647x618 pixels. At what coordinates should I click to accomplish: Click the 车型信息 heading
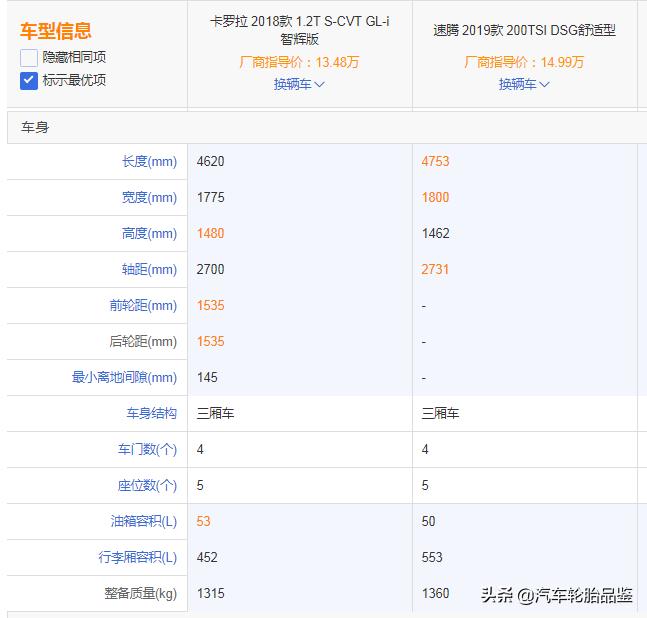coord(56,31)
